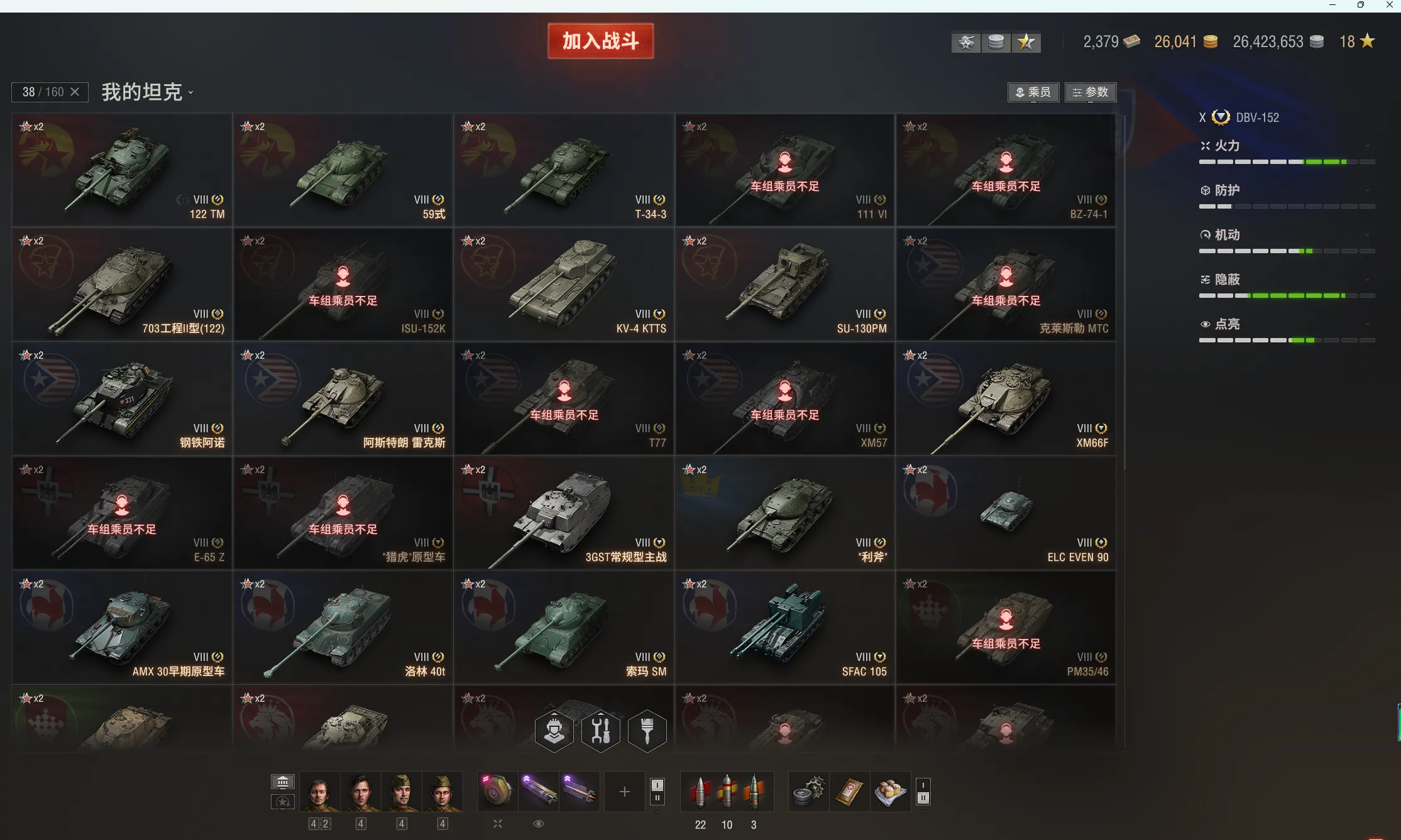Click the tank experience booster icon

coord(965,42)
